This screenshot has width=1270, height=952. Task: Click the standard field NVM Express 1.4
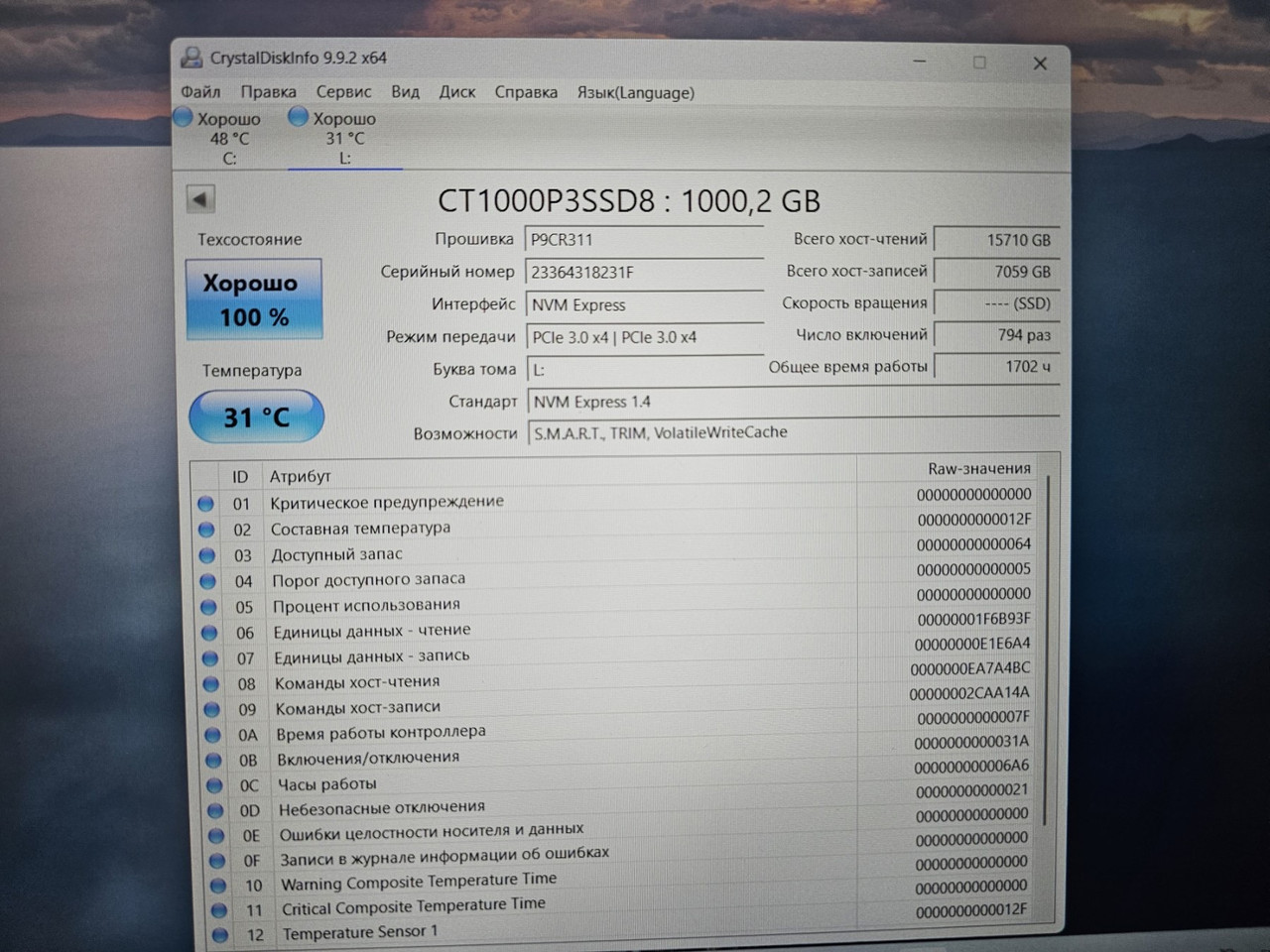(x=794, y=402)
